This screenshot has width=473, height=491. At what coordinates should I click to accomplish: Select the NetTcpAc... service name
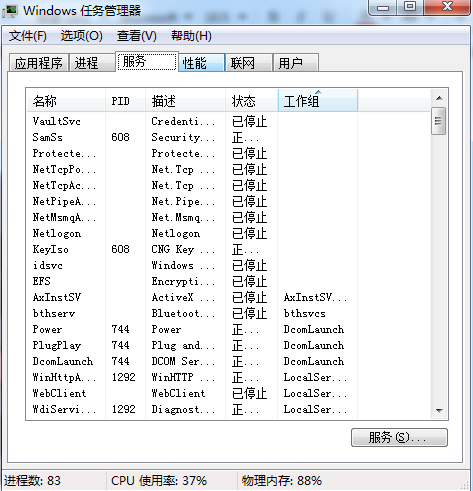tap(64, 185)
